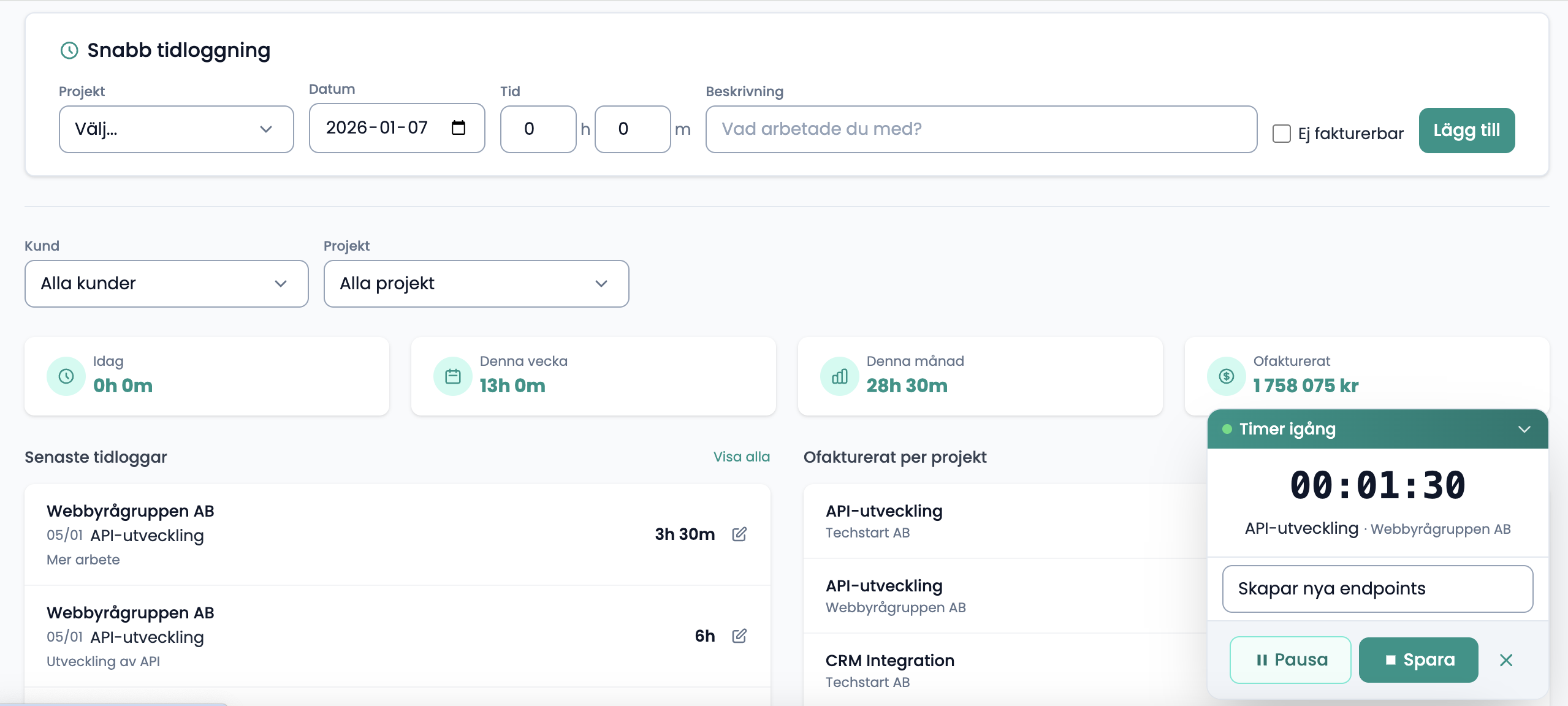Screen dimensions: 1568x706
Task: Click the timer note field 'Skapar nya endpoints'
Action: [x=1377, y=589]
